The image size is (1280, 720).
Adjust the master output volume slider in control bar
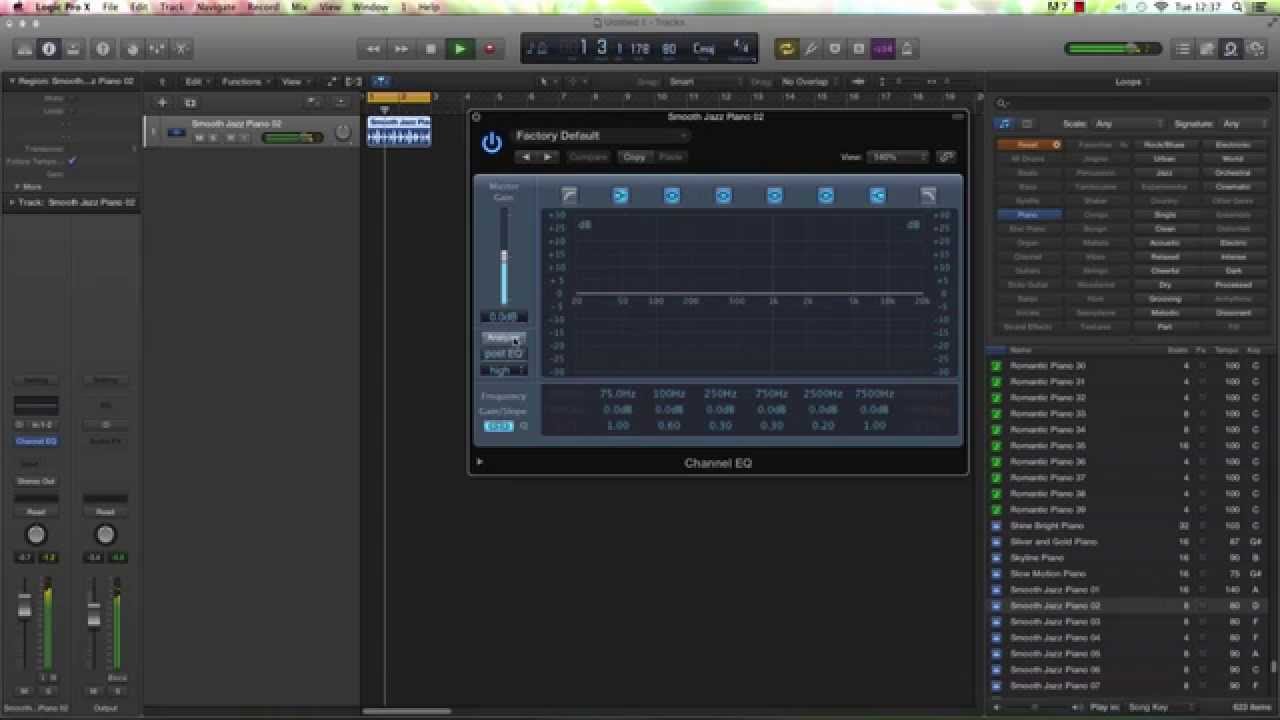[x=1112, y=49]
